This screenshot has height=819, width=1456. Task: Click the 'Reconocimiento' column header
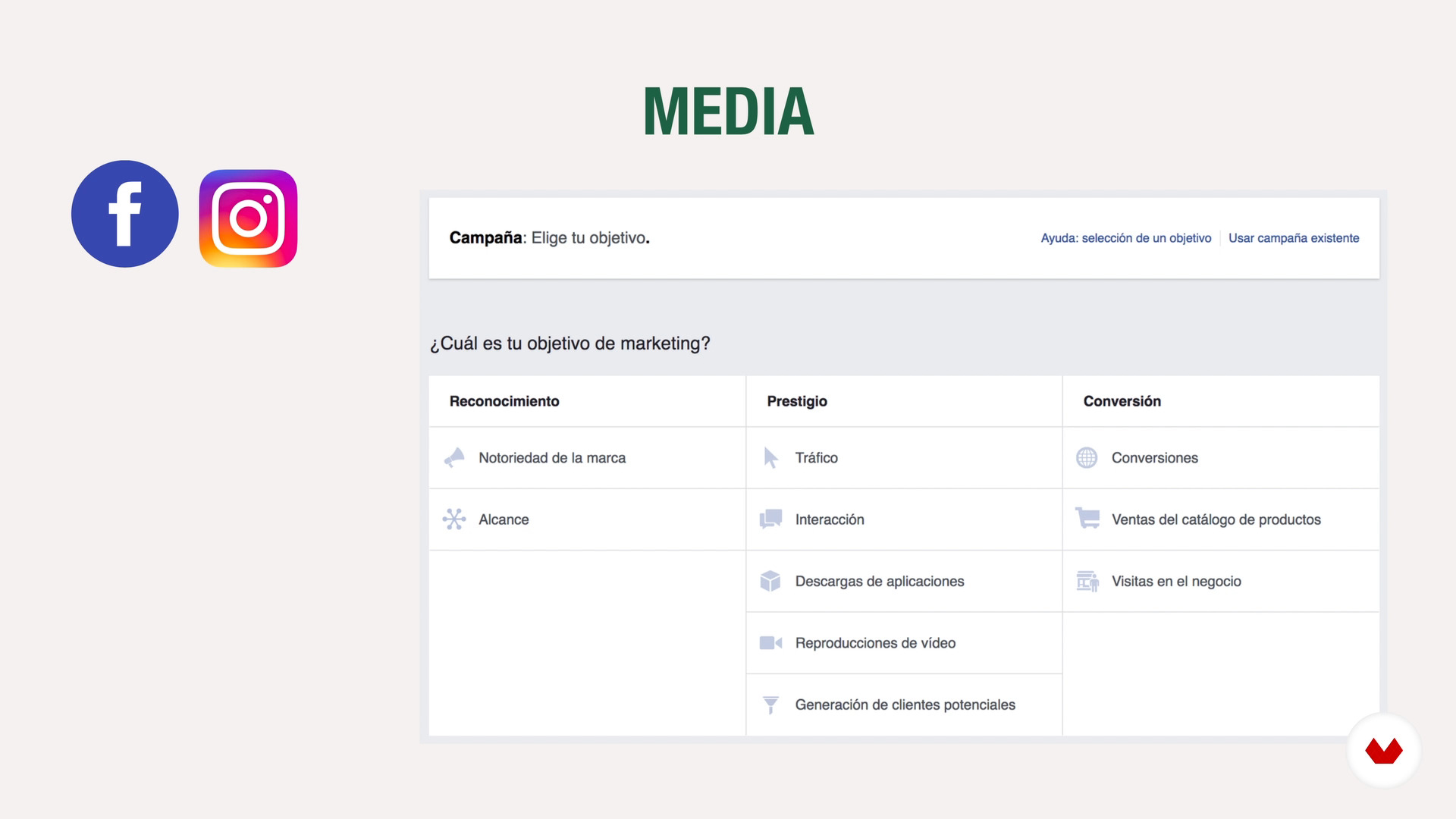coord(504,401)
